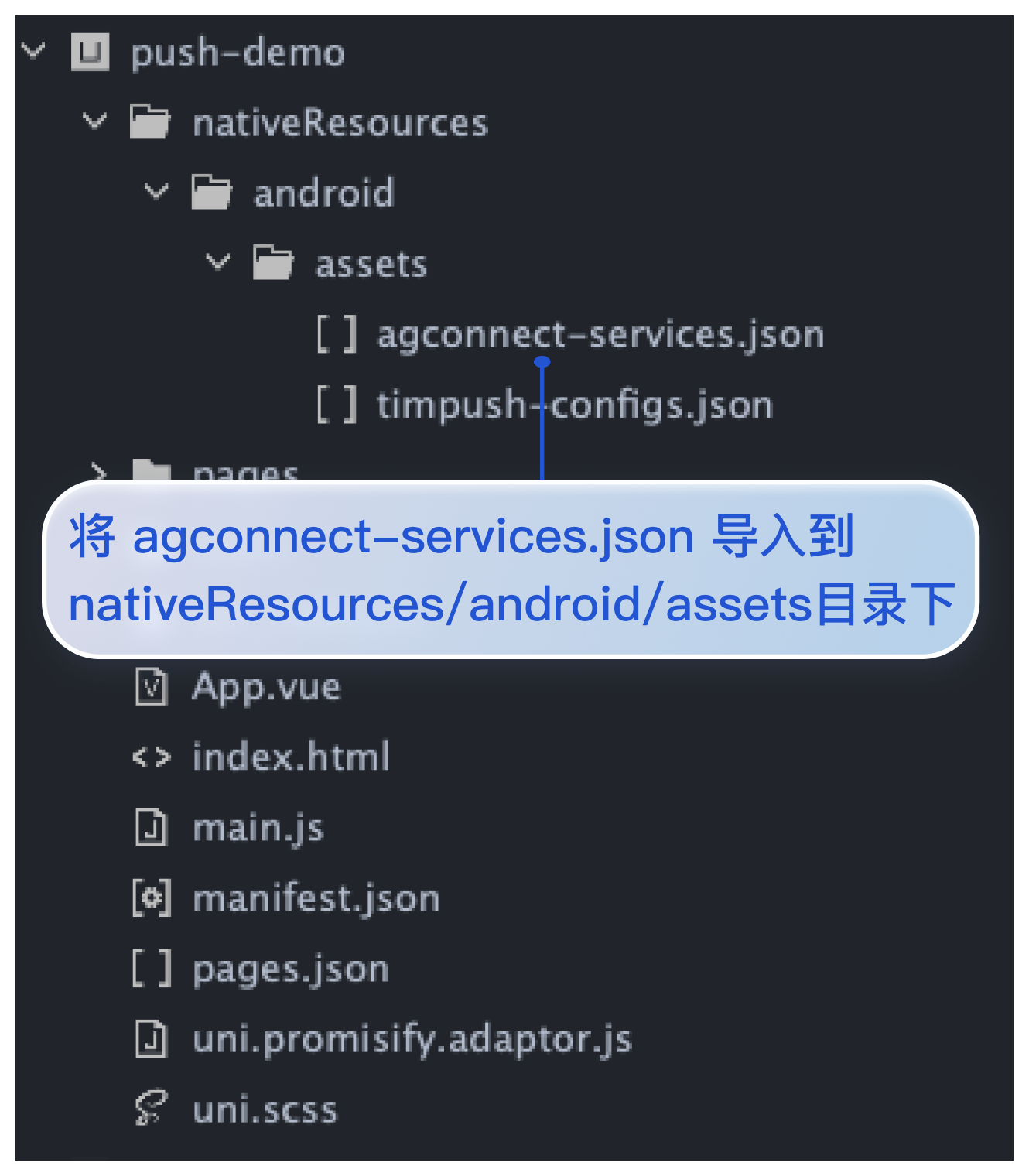Click the blue annotation tooltip text
This screenshot has width=1029, height=1176.
pos(511,570)
